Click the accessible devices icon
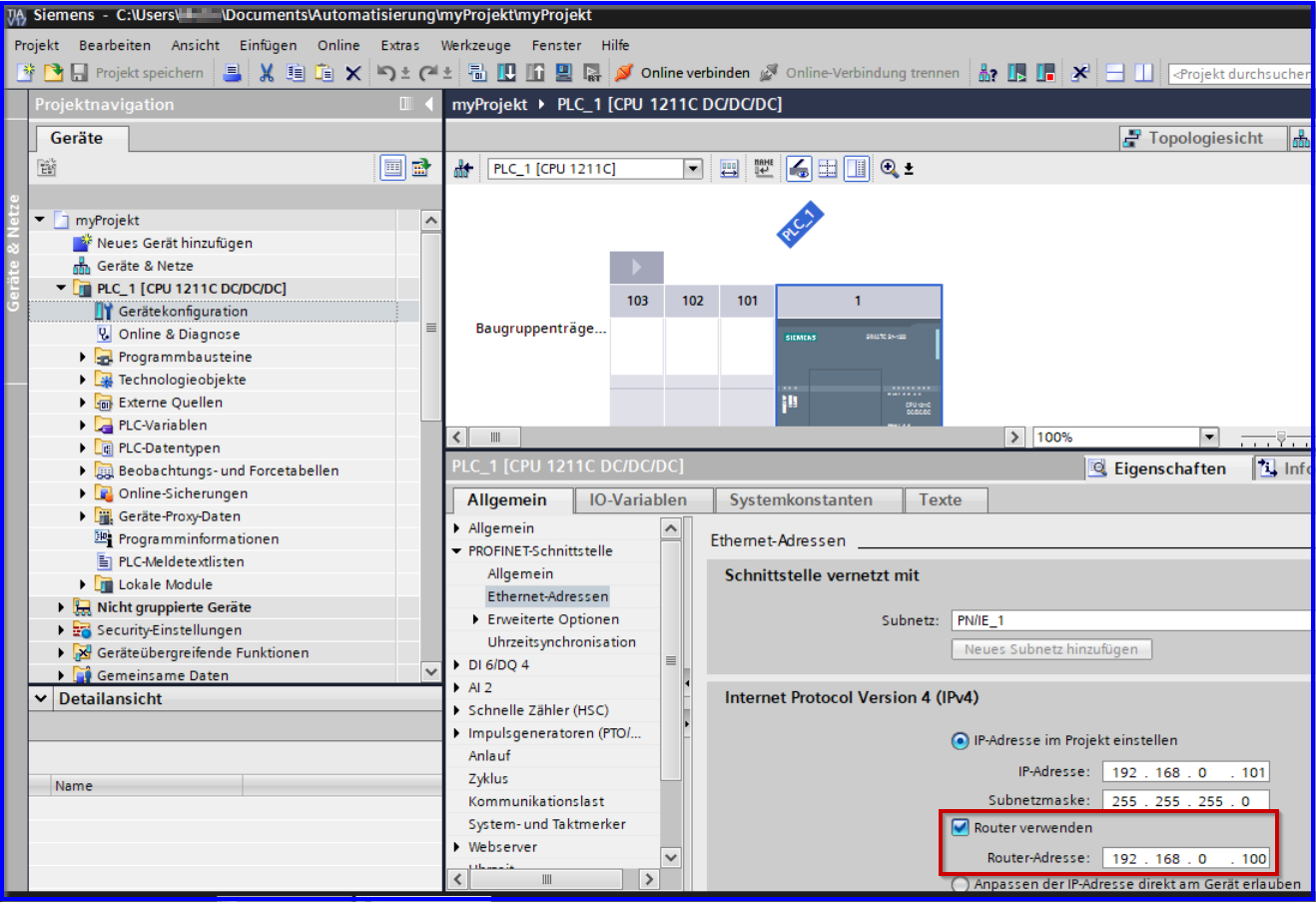Screen dimensions: 1316x902 (x=987, y=73)
